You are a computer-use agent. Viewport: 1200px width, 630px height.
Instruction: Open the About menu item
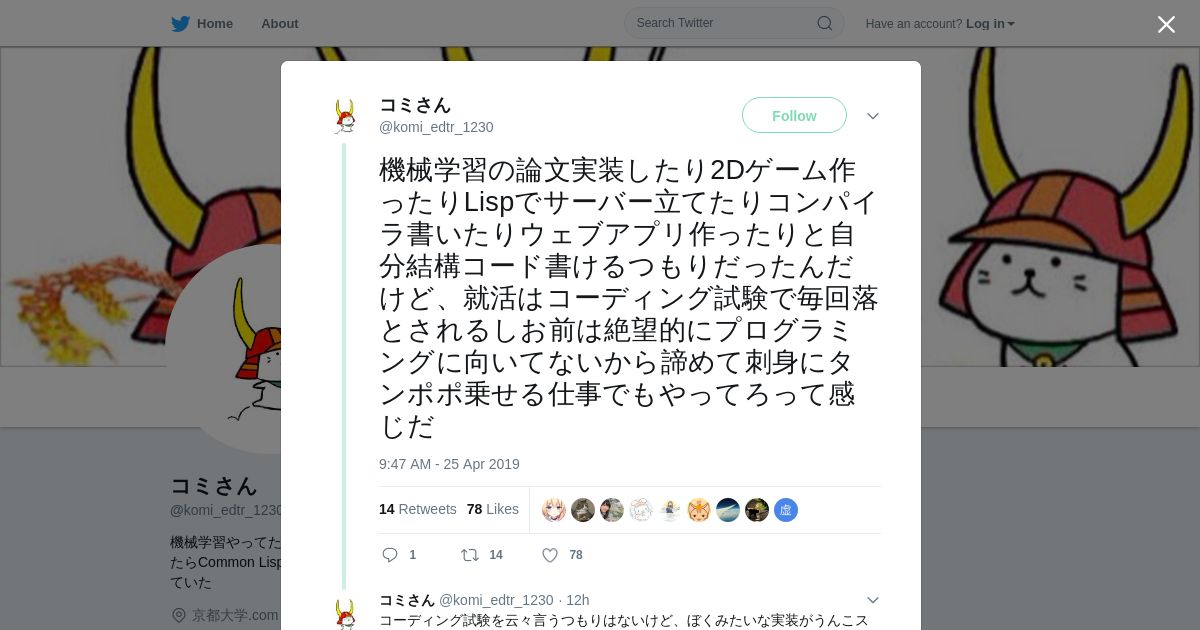(280, 23)
